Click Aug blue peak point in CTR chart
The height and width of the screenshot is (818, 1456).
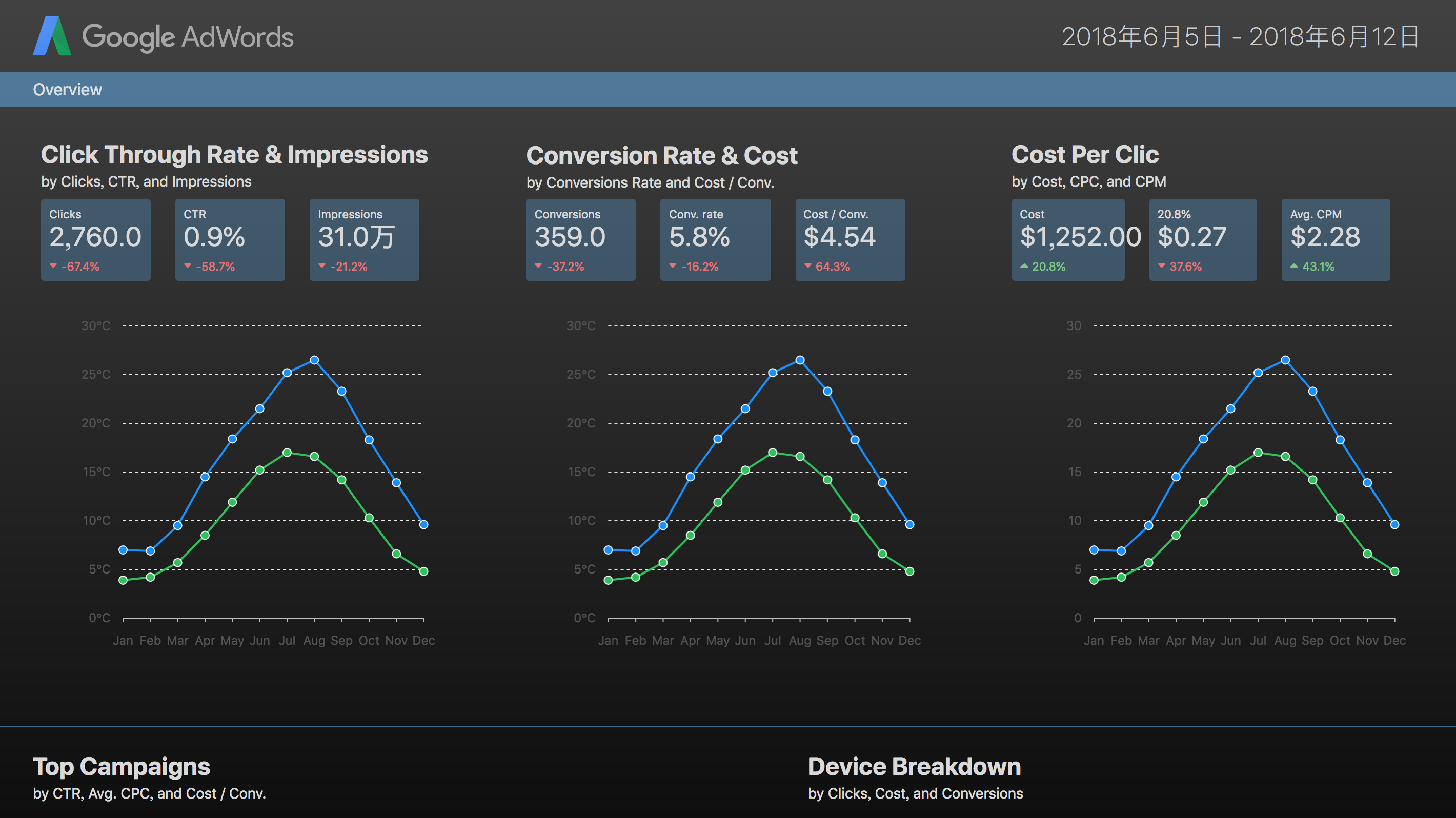[x=314, y=360]
